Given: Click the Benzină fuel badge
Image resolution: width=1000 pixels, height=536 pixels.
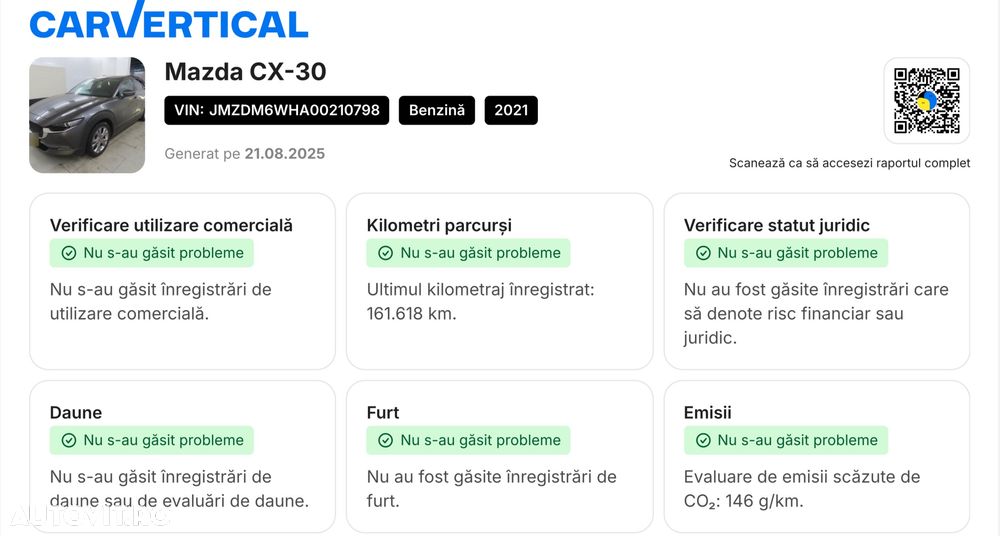Looking at the screenshot, I should tap(437, 110).
